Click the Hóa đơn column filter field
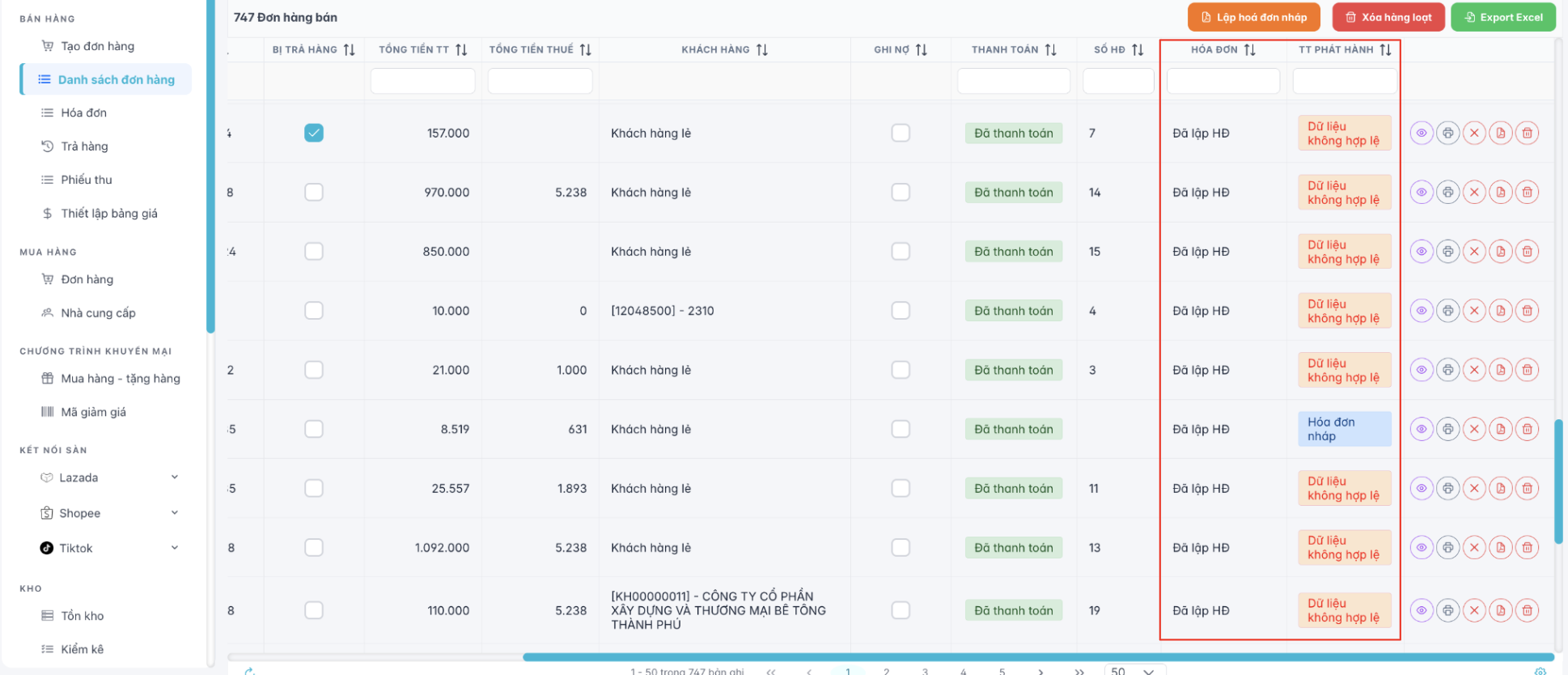 pos(1223,81)
